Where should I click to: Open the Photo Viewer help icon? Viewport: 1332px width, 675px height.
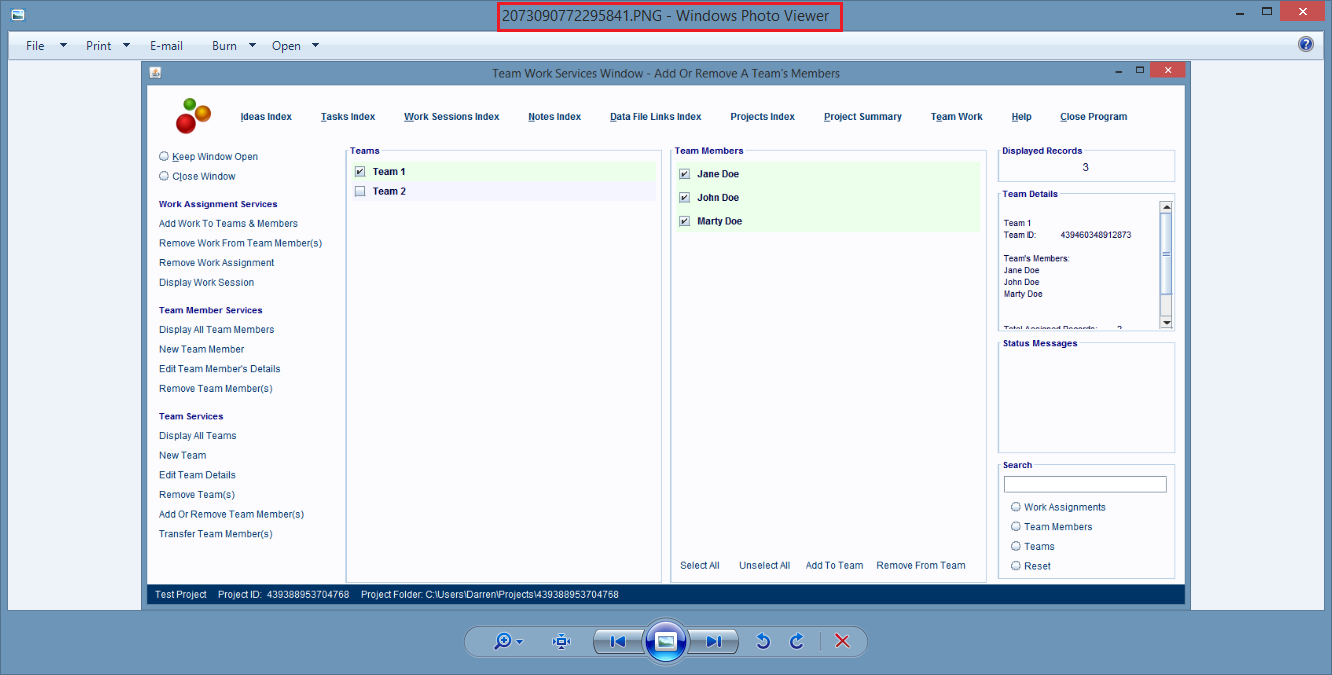(x=1305, y=44)
